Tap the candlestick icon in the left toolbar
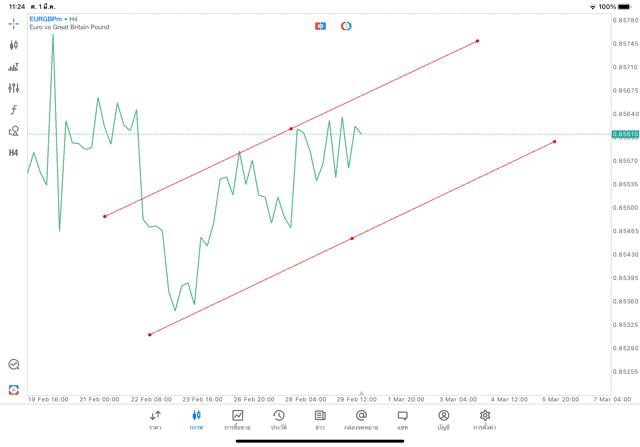 pos(14,45)
